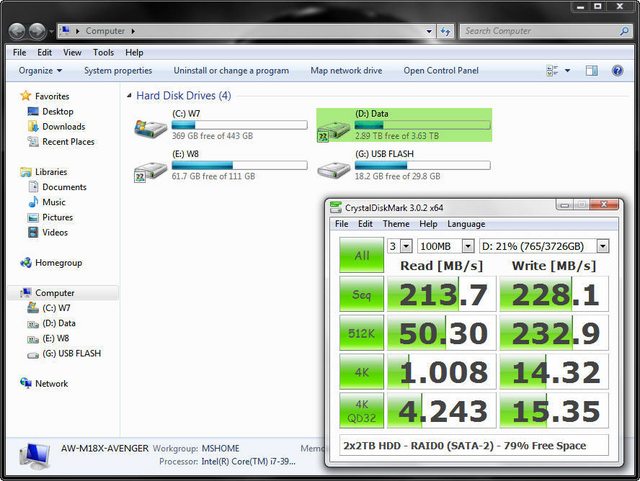The width and height of the screenshot is (640, 481).
Task: Click the blue Explorer help icon
Action: pos(618,71)
